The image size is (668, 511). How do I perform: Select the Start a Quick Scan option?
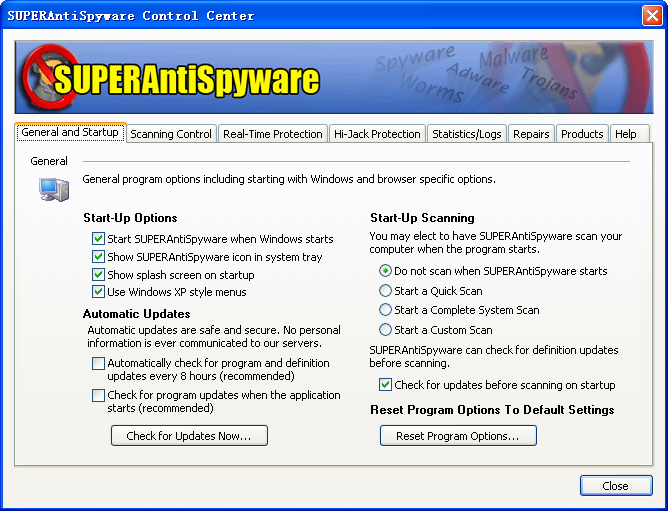coord(385,291)
